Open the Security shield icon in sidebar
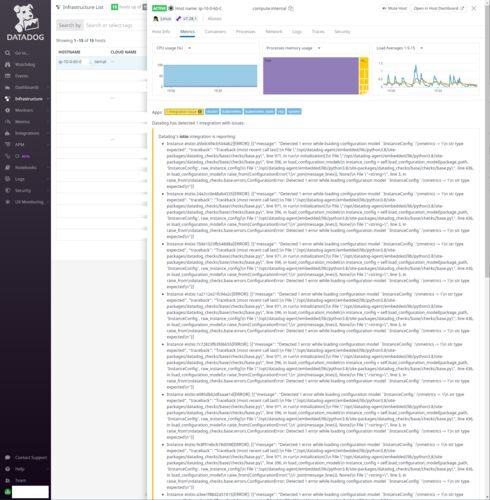Image resolution: width=490 pixels, height=500 pixels. (x=7, y=190)
